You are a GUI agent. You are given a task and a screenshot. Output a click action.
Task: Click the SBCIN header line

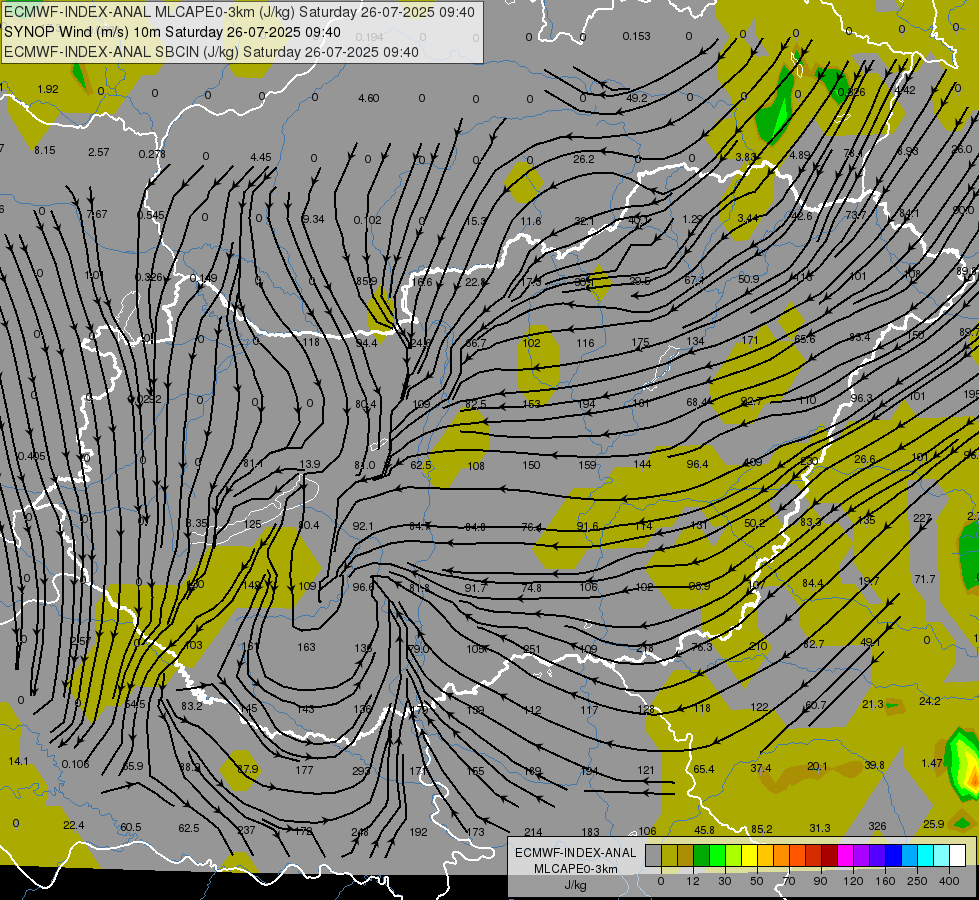click(211, 52)
